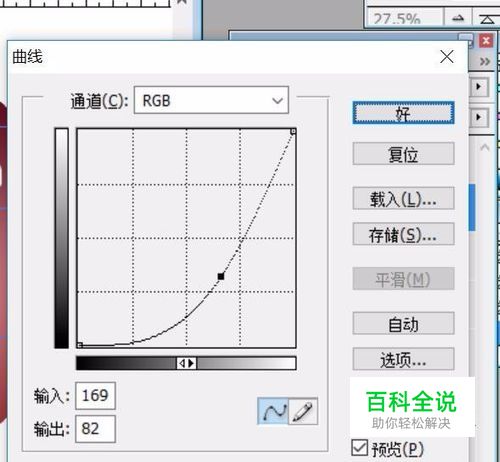This screenshot has width=500, height=462.
Task: Select the pencil freehand curve tool
Action: coord(303,411)
